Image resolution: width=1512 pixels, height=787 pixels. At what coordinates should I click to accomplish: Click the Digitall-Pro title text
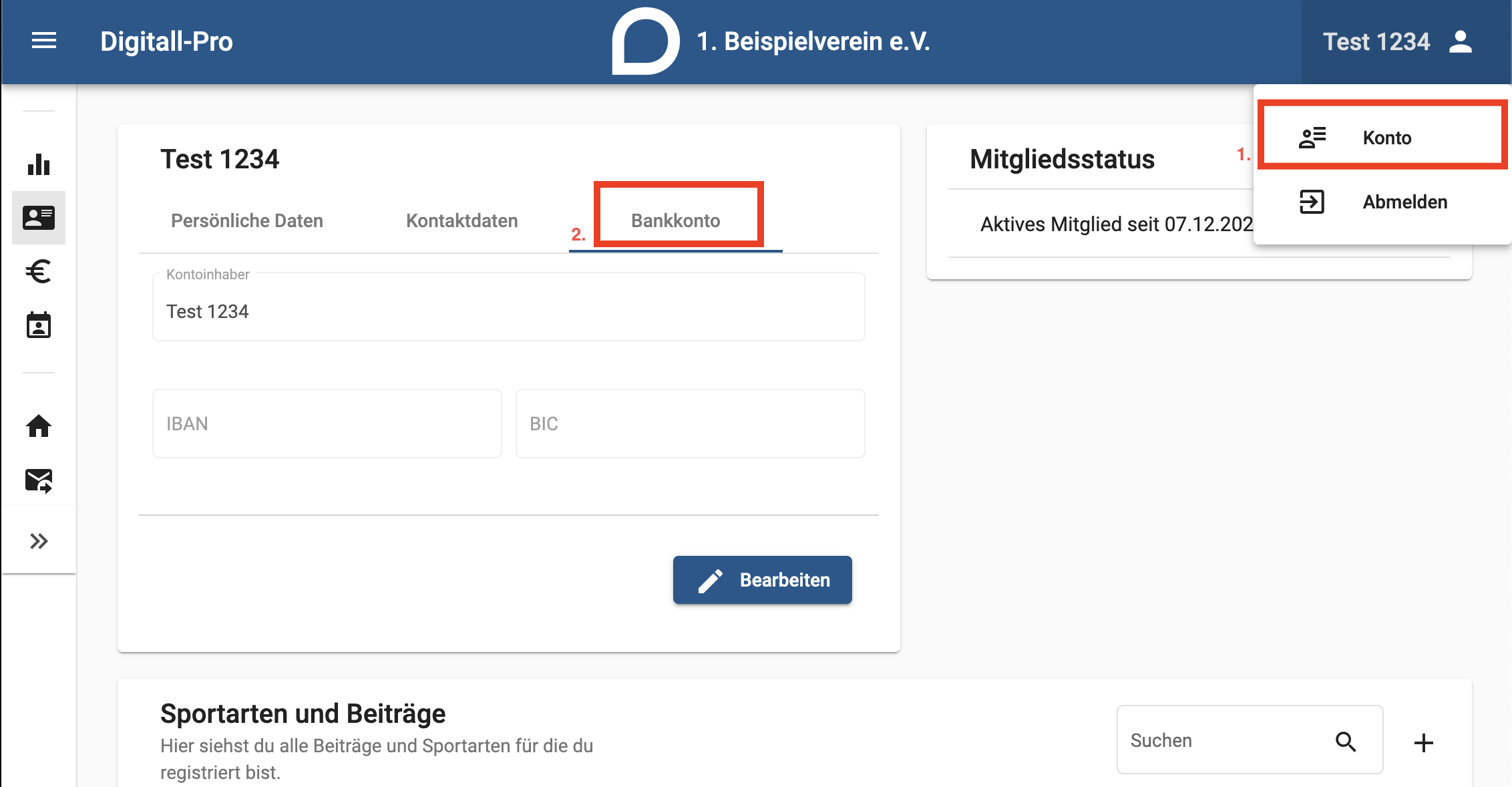click(166, 41)
